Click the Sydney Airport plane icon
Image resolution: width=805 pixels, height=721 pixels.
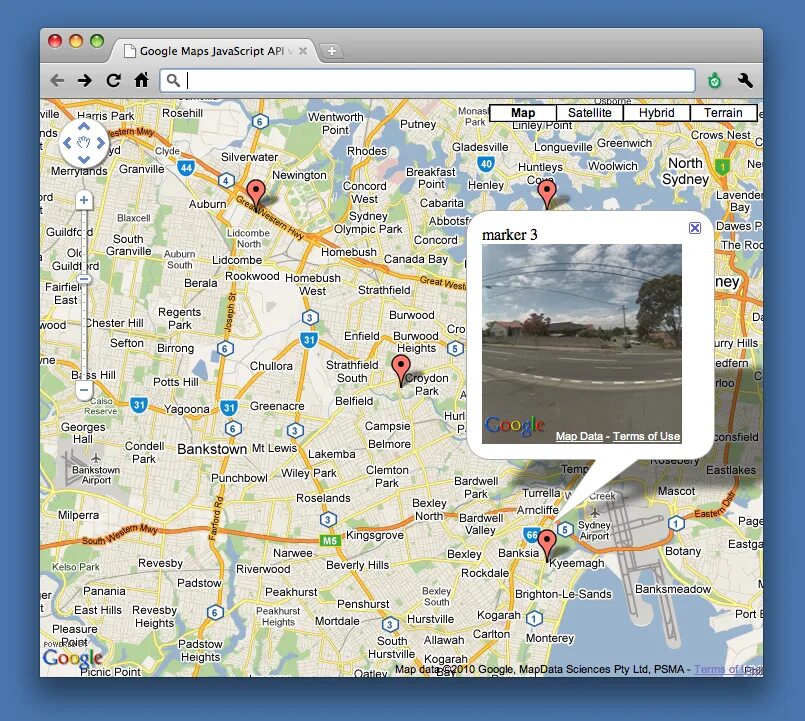[594, 513]
